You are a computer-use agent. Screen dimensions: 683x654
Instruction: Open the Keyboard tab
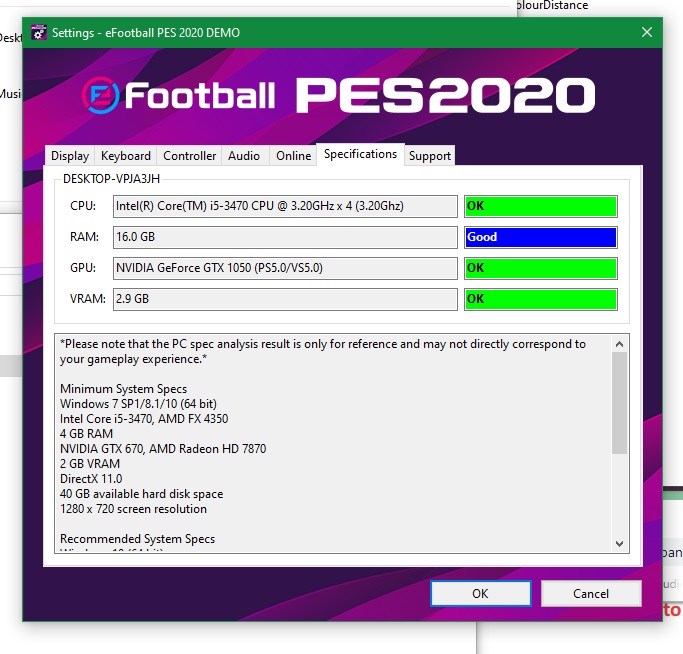125,156
